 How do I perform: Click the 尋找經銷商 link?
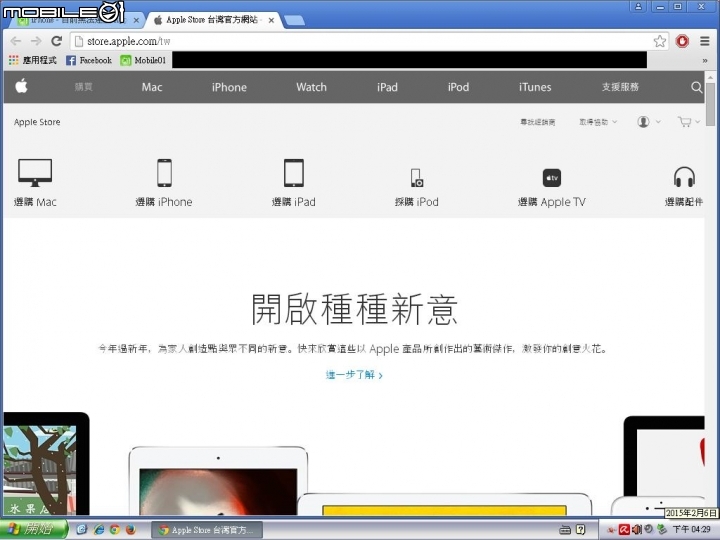[x=538, y=122]
